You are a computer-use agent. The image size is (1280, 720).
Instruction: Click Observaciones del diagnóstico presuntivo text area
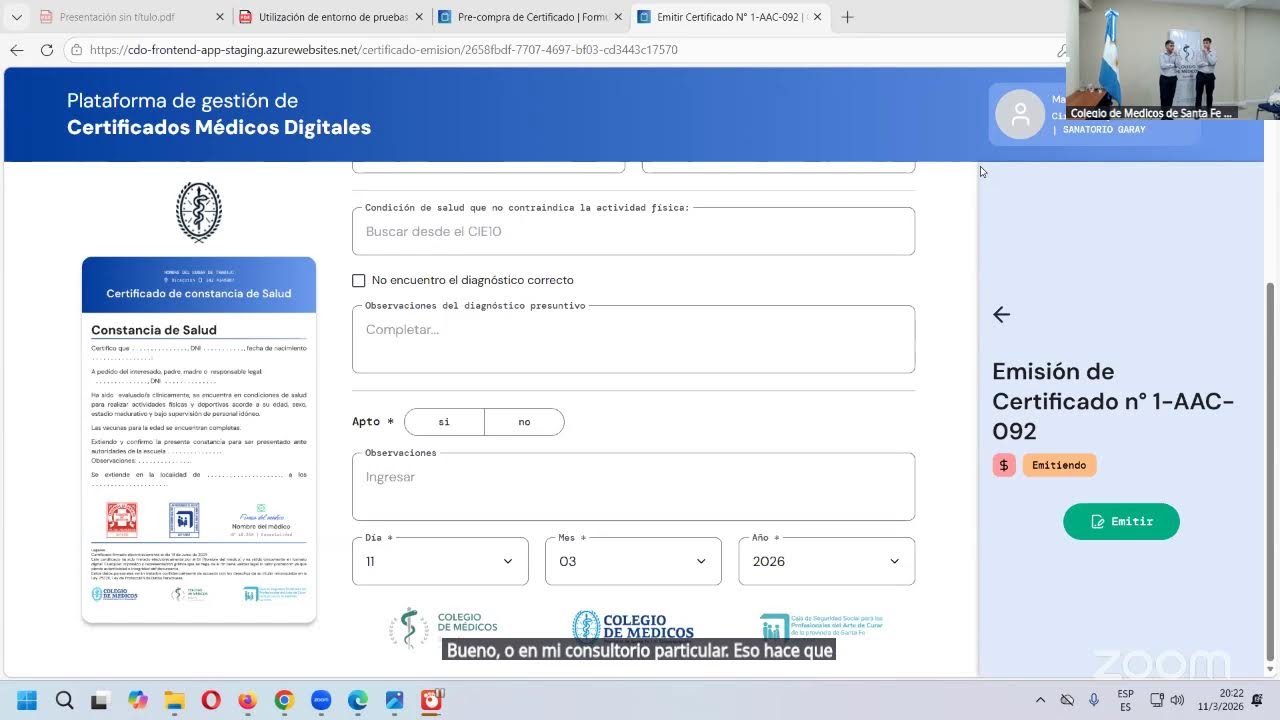click(633, 339)
